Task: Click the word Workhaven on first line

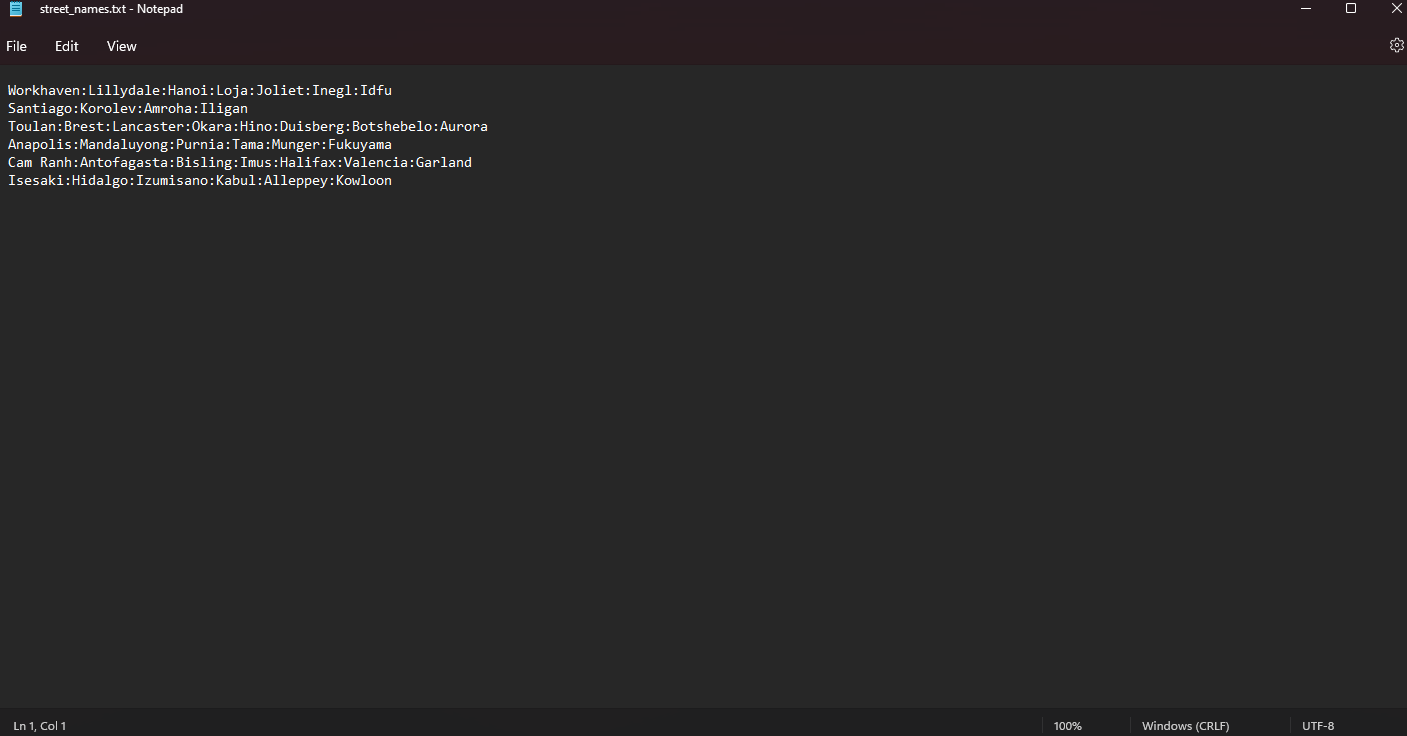Action: [x=45, y=90]
